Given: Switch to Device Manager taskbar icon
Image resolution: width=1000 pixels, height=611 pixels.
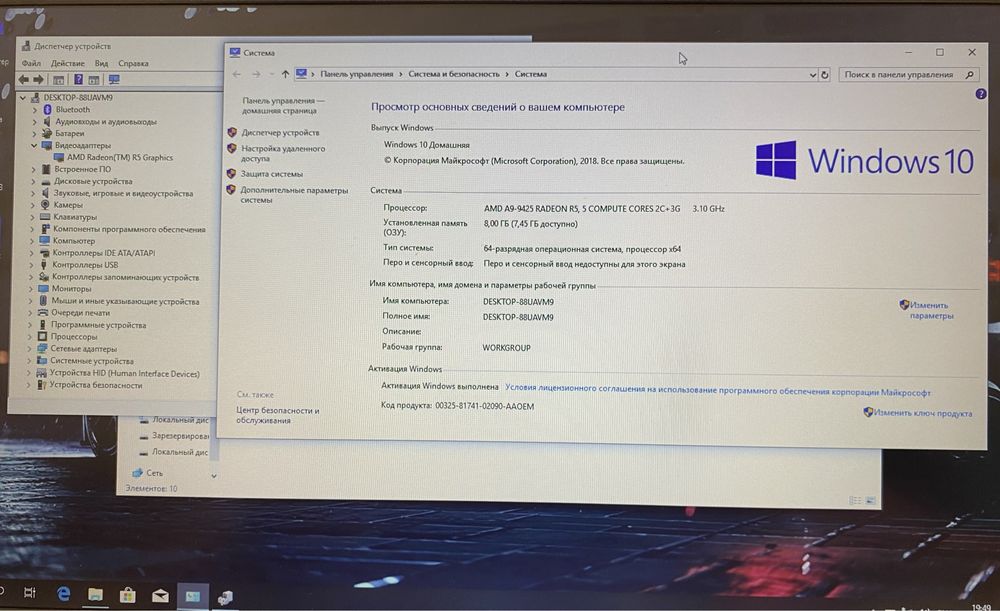Looking at the screenshot, I should click(225, 598).
